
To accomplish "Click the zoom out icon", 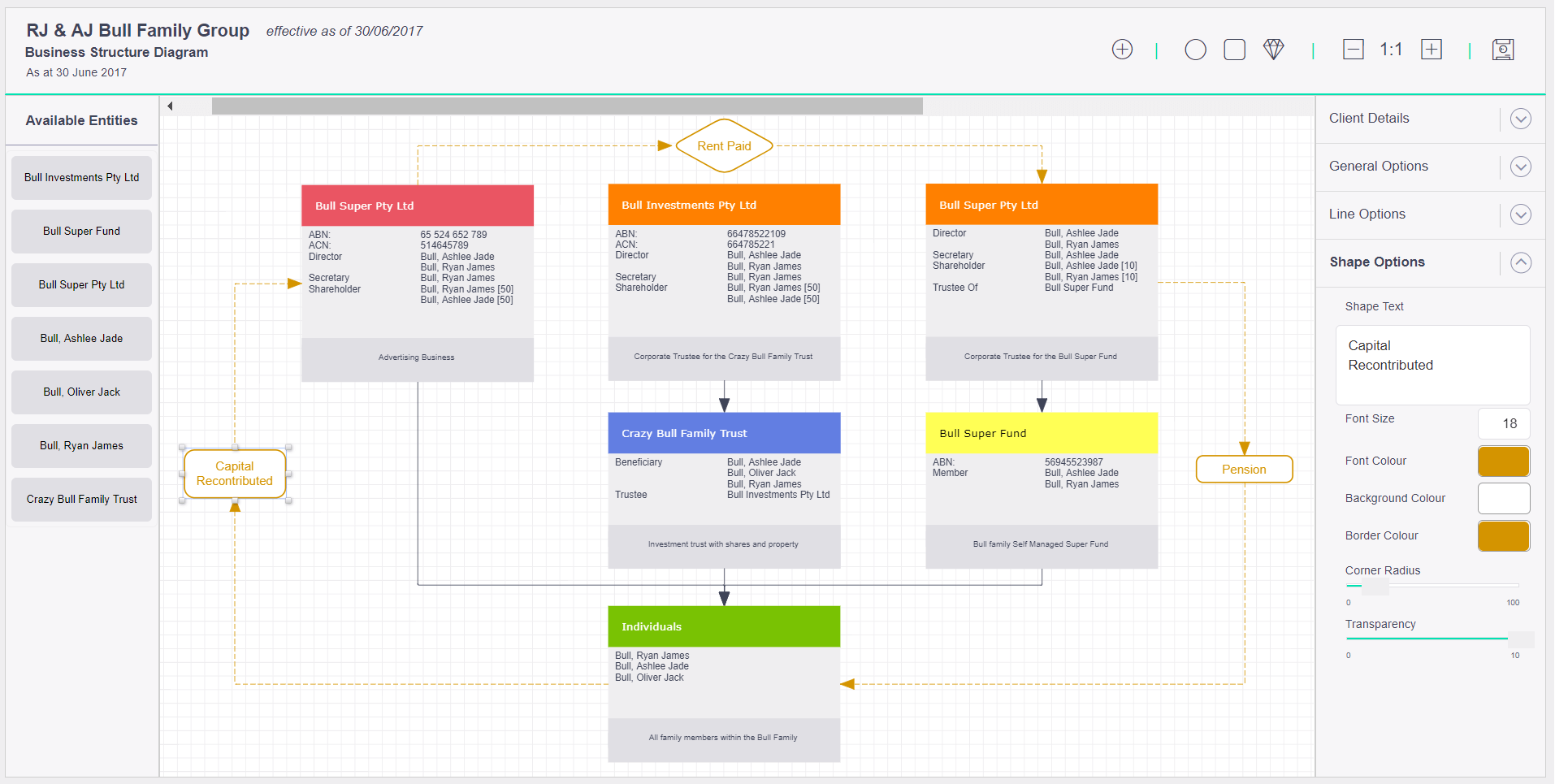I will [1353, 49].
